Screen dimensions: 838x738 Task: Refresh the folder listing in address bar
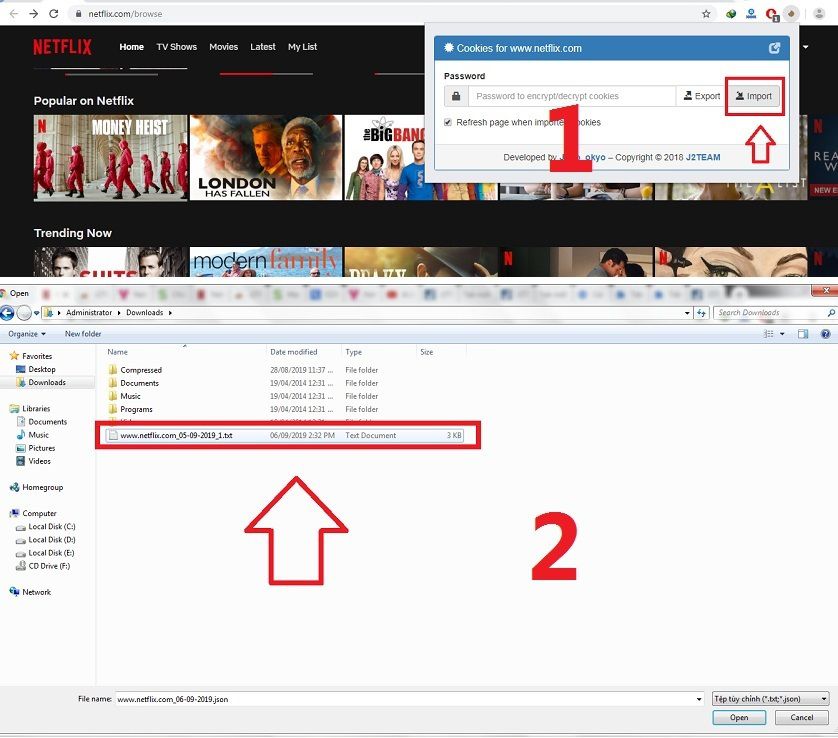point(701,313)
